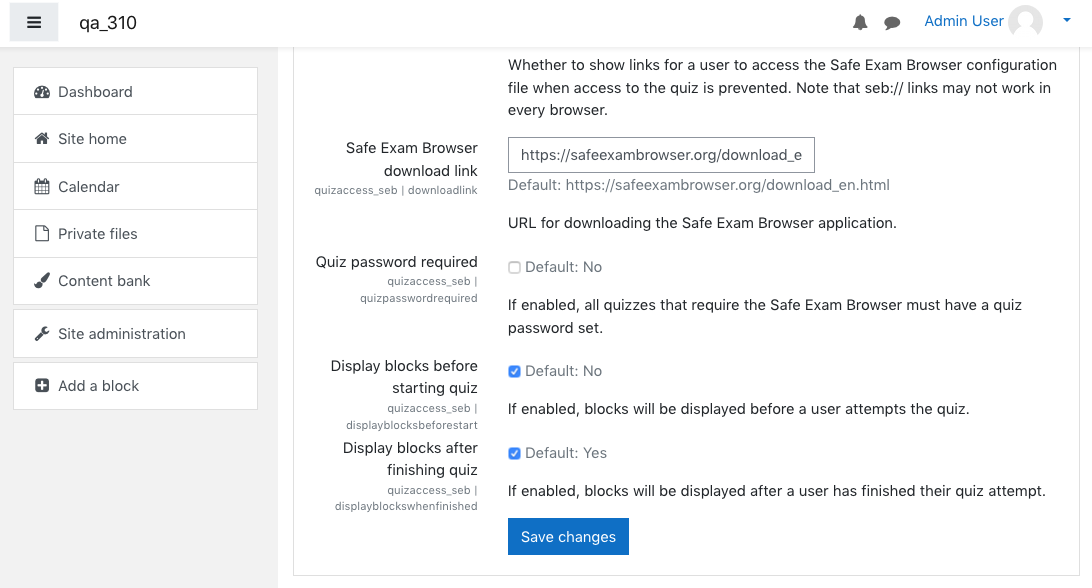This screenshot has height=588, width=1092.
Task: Open the Admin User avatar menu
Action: [1025, 22]
